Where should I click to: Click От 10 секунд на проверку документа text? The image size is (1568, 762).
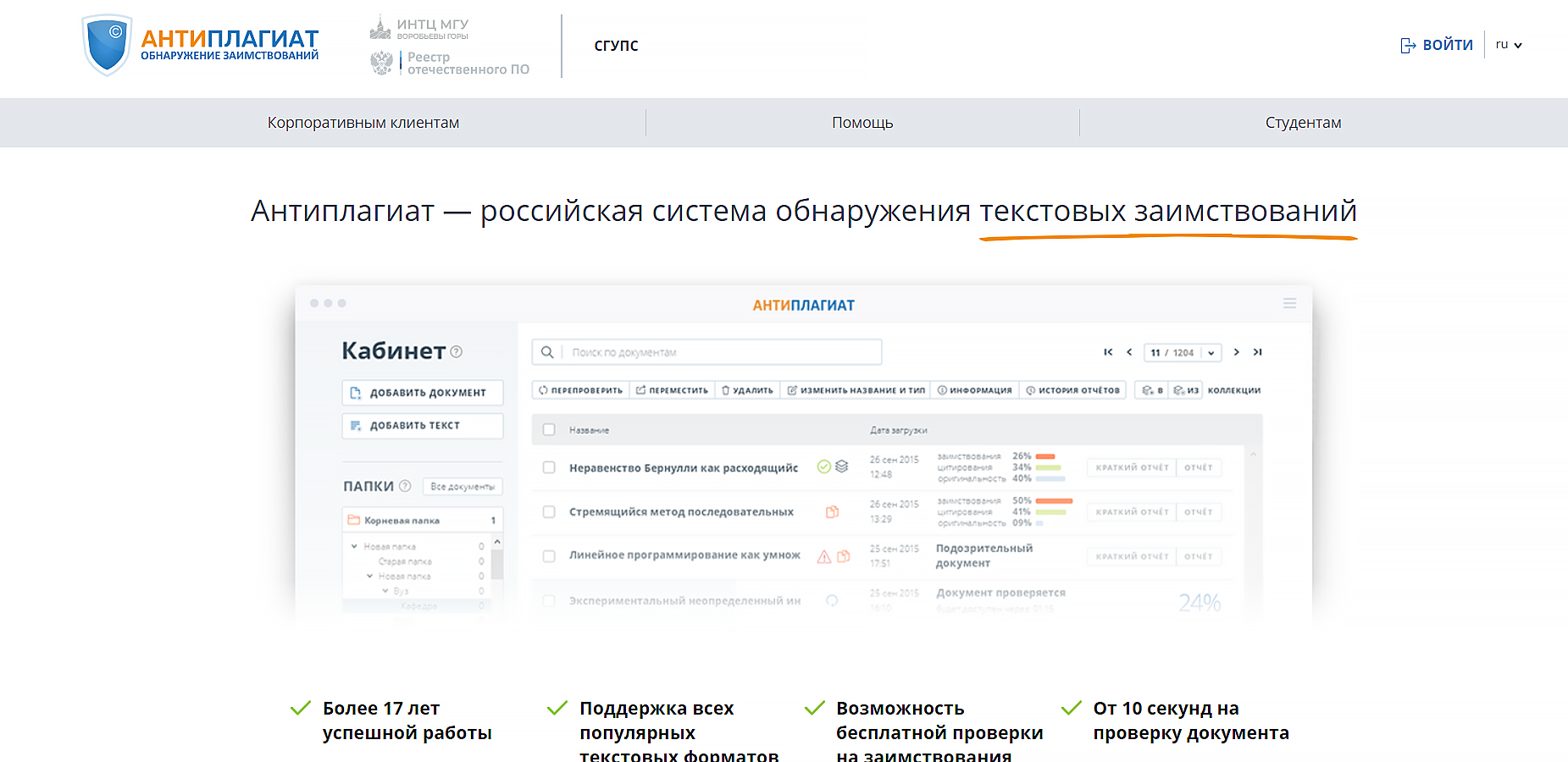click(1191, 721)
